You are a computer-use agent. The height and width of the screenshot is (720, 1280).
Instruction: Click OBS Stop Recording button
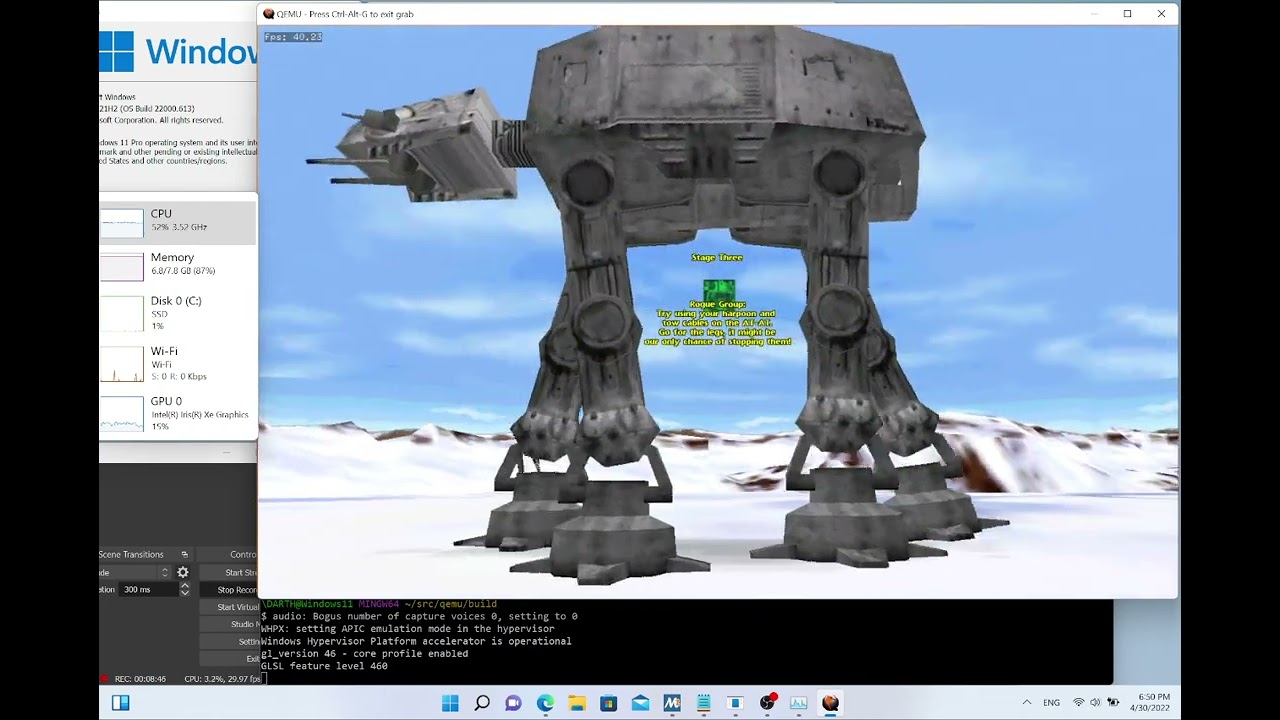click(x=228, y=590)
